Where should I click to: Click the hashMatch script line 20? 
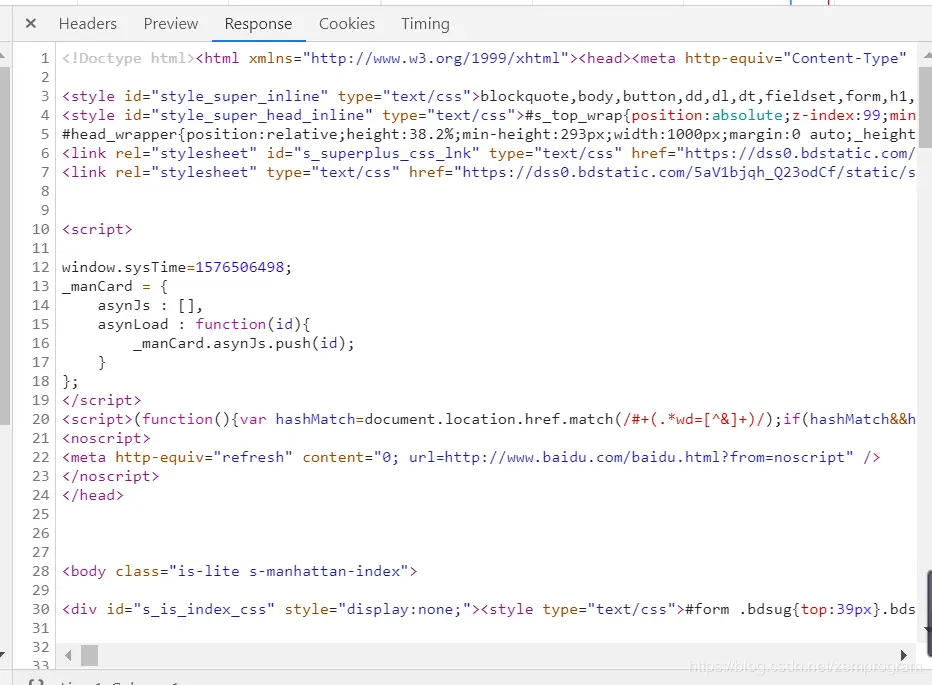[x=489, y=419]
